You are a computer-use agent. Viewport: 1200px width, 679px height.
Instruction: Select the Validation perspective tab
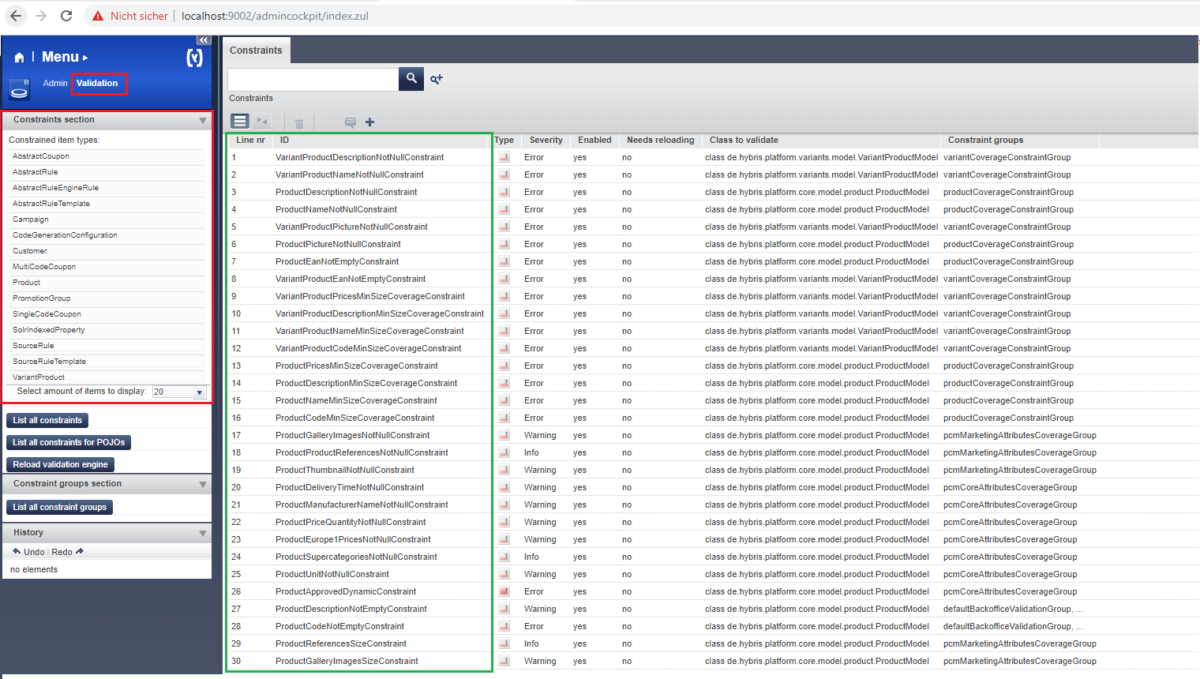tap(98, 84)
